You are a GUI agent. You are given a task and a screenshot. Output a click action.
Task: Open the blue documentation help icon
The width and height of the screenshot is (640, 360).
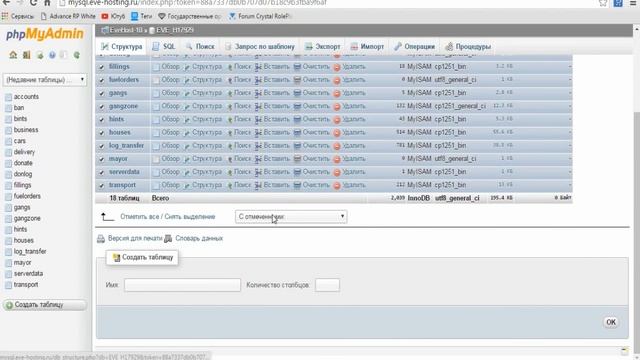click(52, 55)
